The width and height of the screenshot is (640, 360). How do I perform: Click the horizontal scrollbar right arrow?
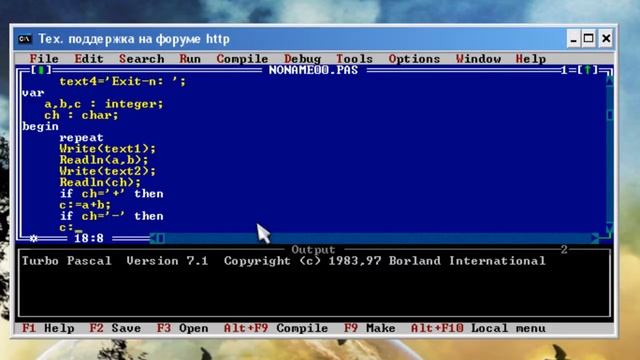pyautogui.click(x=595, y=238)
